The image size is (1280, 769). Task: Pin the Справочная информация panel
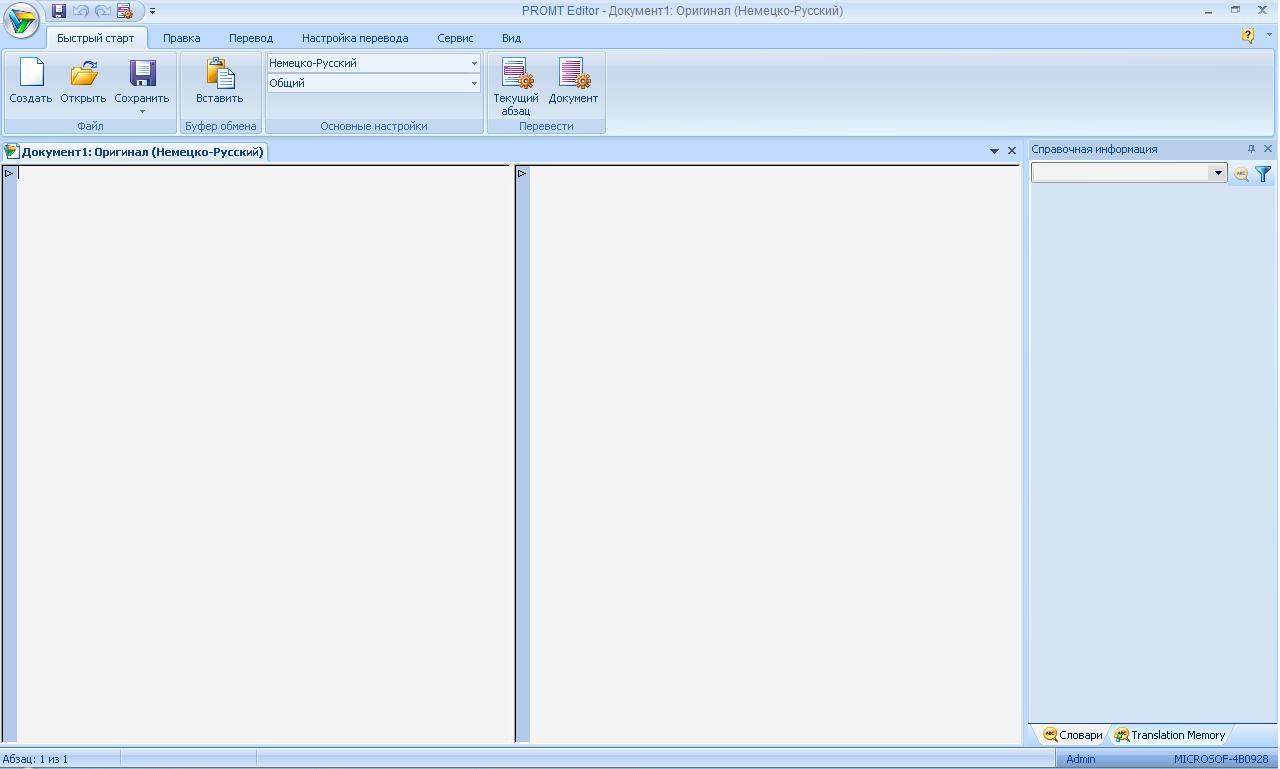[1251, 149]
